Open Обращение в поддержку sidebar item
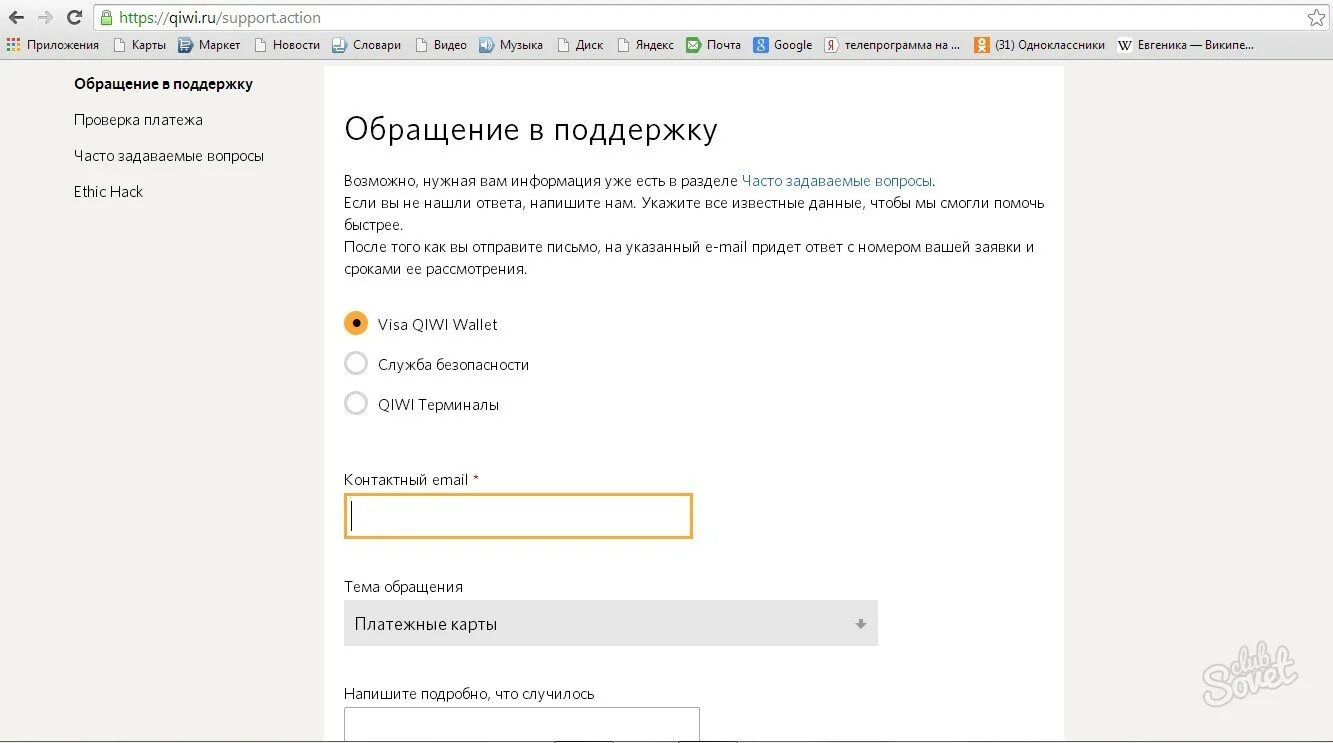This screenshot has height=743, width=1333. point(163,84)
